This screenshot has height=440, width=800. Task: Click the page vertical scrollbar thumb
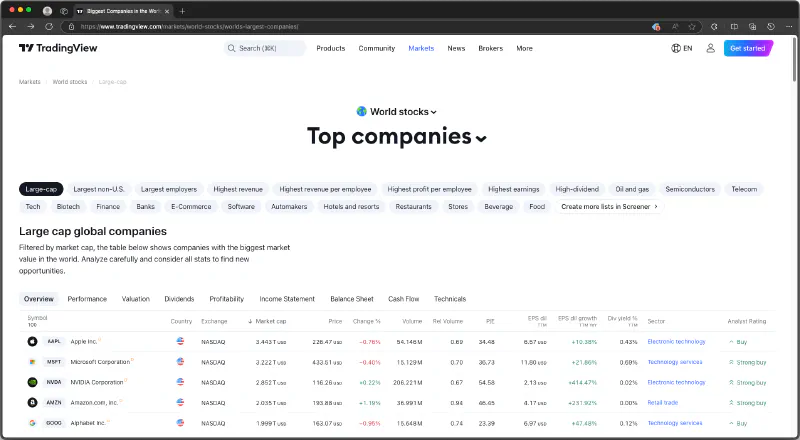tap(795, 59)
